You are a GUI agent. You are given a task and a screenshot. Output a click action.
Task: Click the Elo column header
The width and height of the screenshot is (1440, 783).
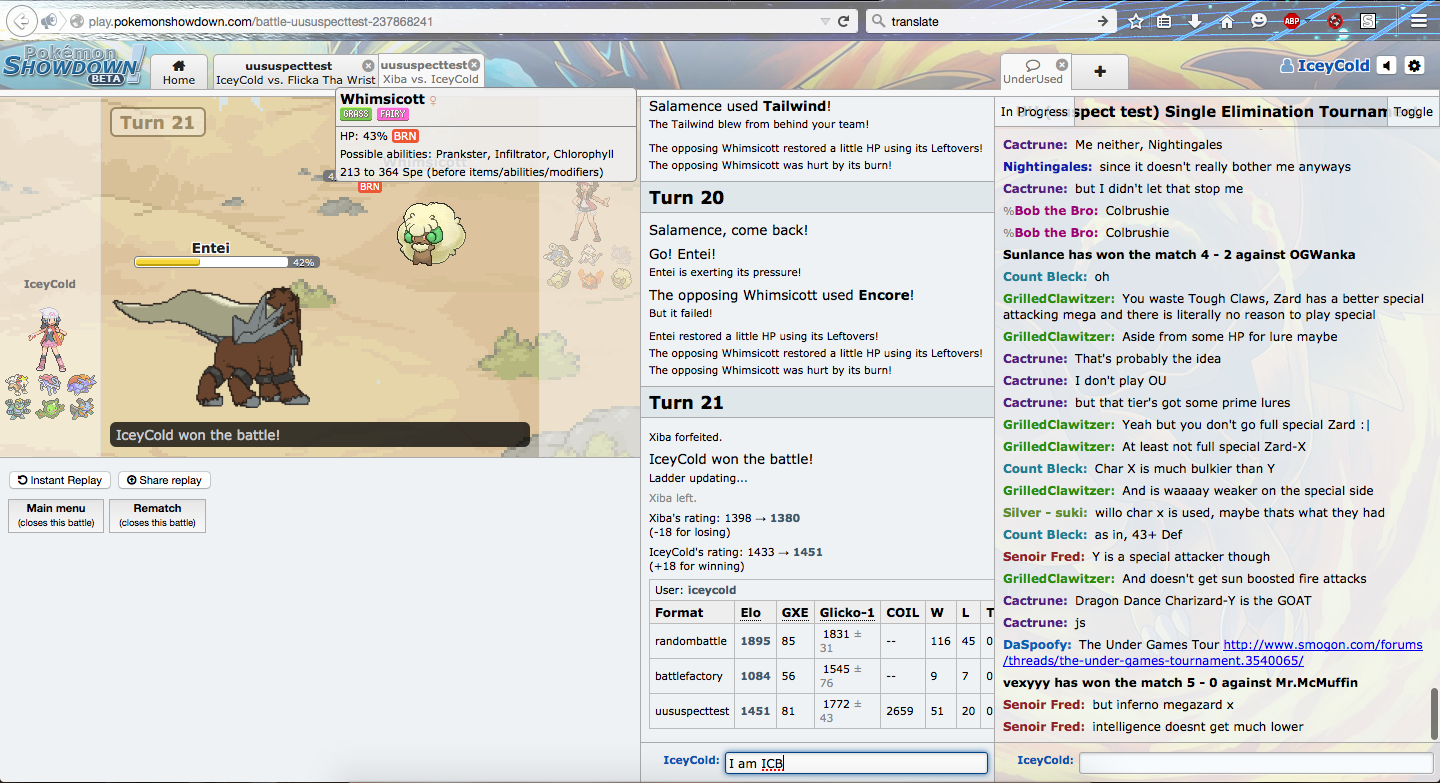[x=750, y=612]
